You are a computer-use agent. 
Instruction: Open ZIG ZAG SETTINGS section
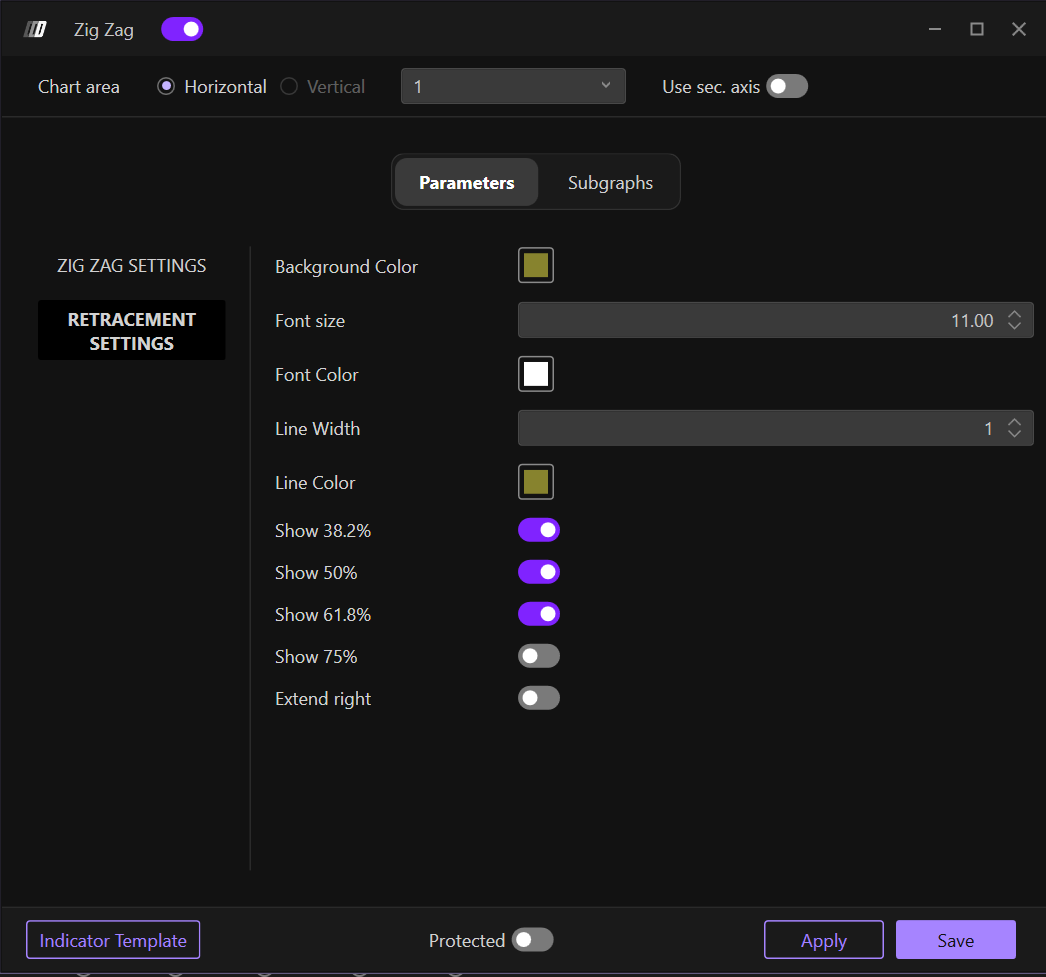tap(132, 266)
